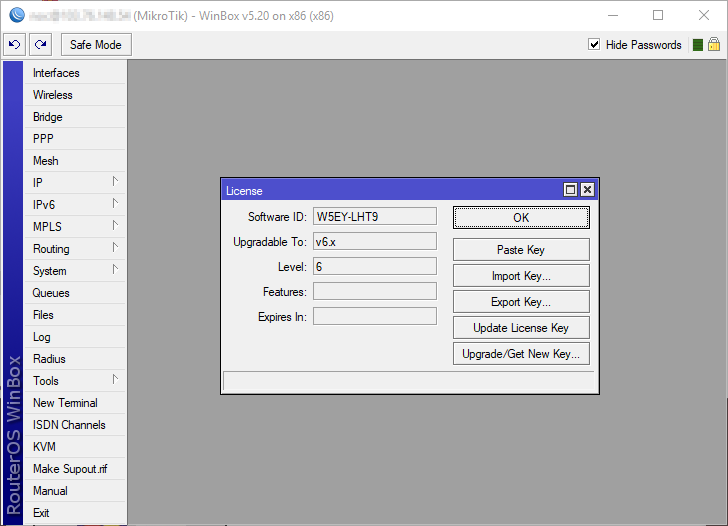This screenshot has width=728, height=526.
Task: Open the Log menu
Action: [75, 337]
